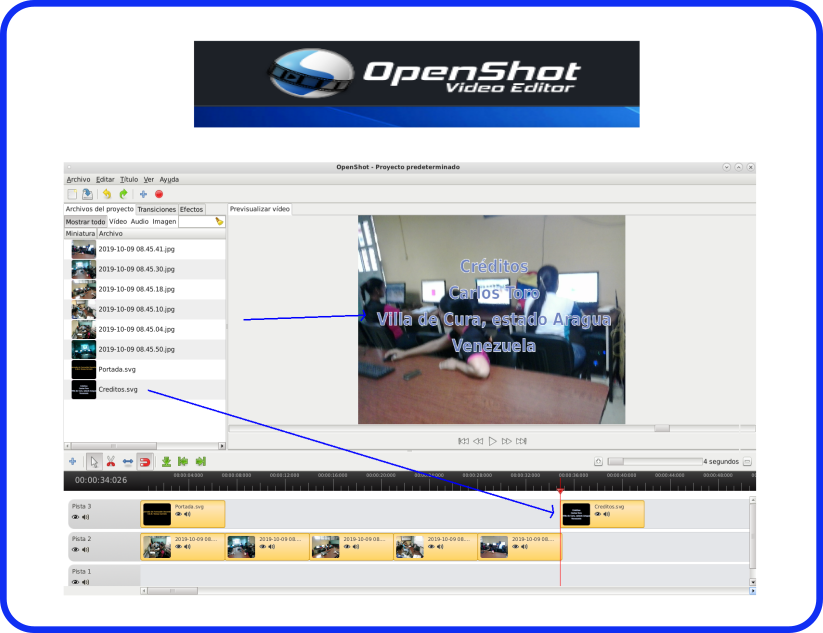
Task: Select file 2019-10-09 08.45.50.jpg
Action: (x=145, y=349)
